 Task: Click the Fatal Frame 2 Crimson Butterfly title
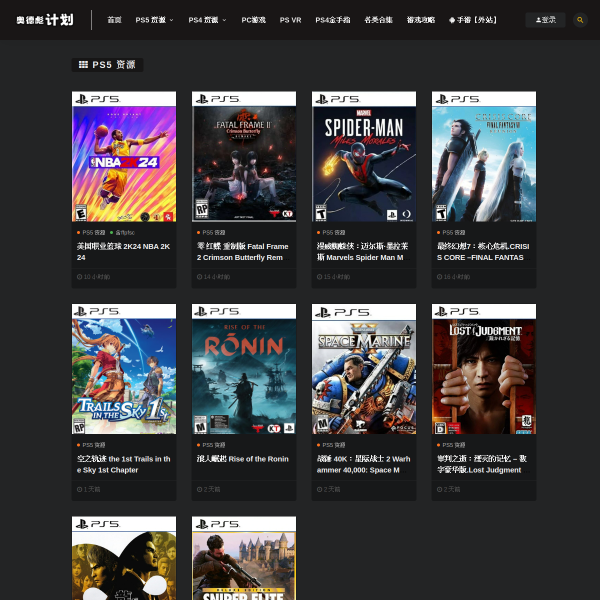(x=243, y=252)
